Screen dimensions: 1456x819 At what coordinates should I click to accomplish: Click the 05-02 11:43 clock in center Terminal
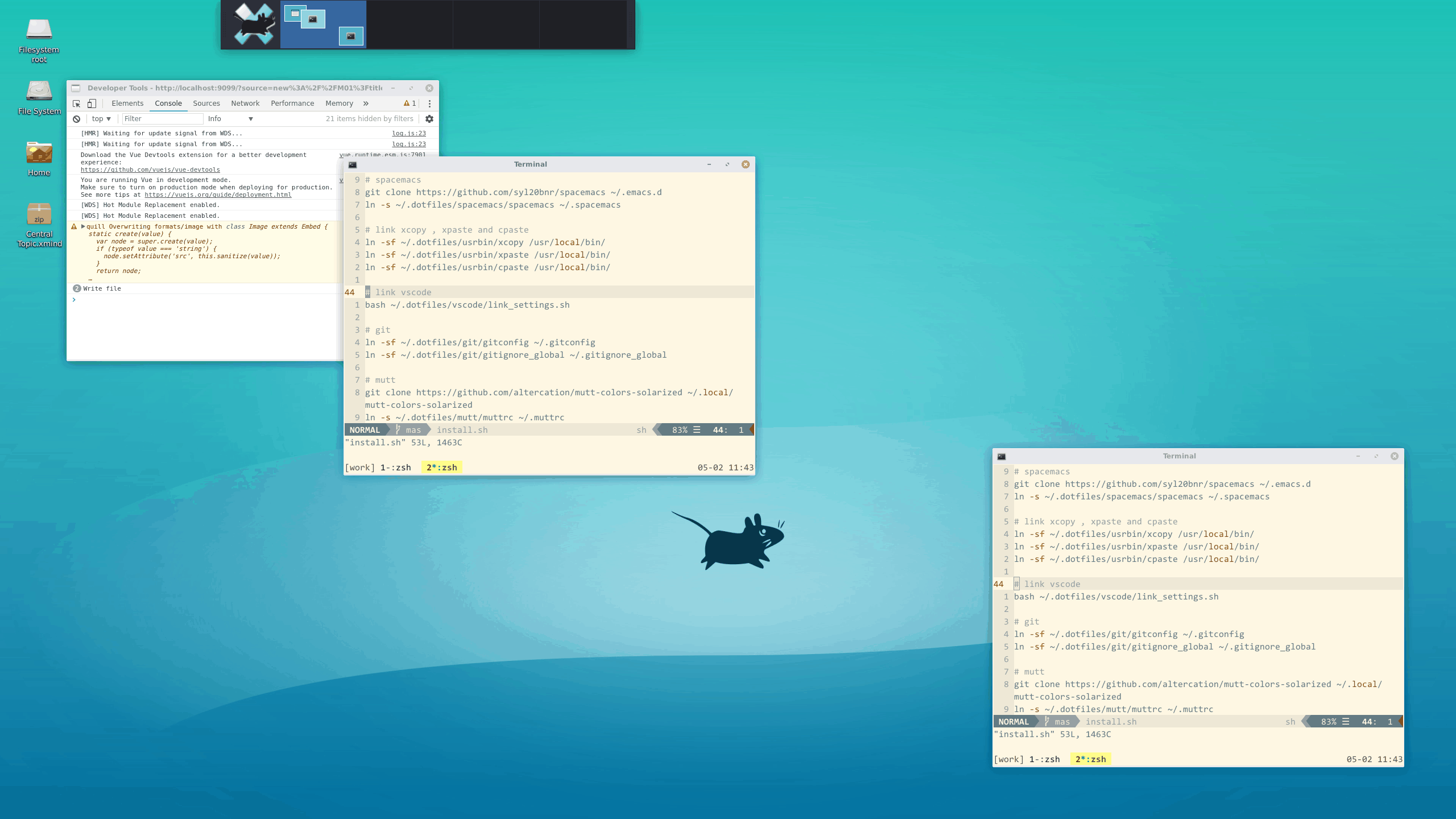click(726, 468)
